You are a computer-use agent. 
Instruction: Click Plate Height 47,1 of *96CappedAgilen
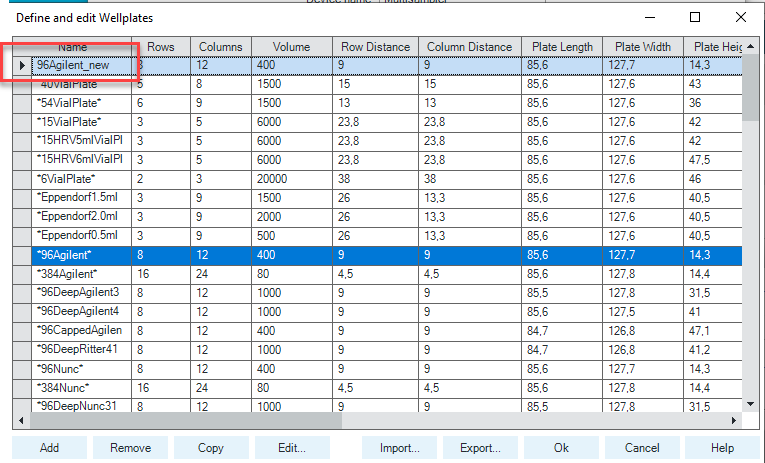click(713, 332)
